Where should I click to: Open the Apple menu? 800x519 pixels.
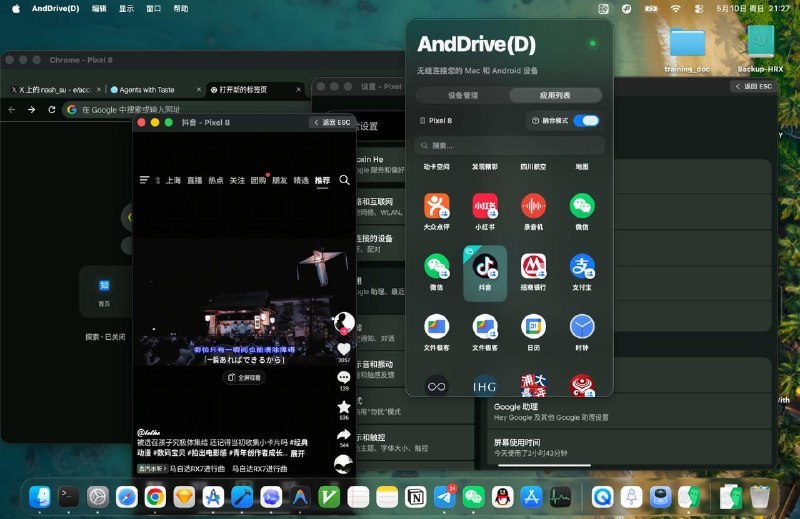pos(15,8)
